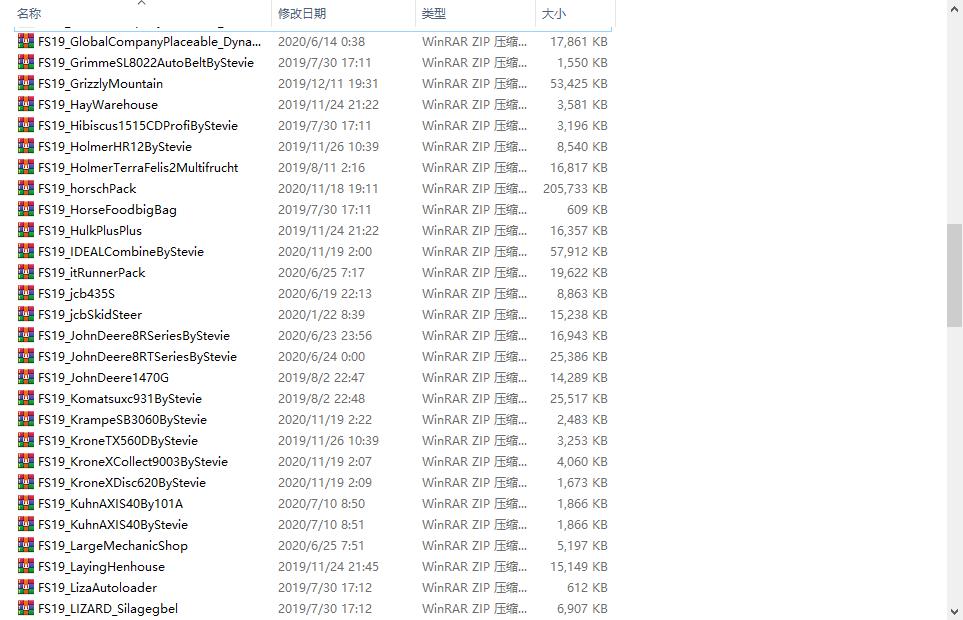Image resolution: width=963 pixels, height=620 pixels.
Task: Click the size value 8,540 KB
Action: [x=582, y=147]
